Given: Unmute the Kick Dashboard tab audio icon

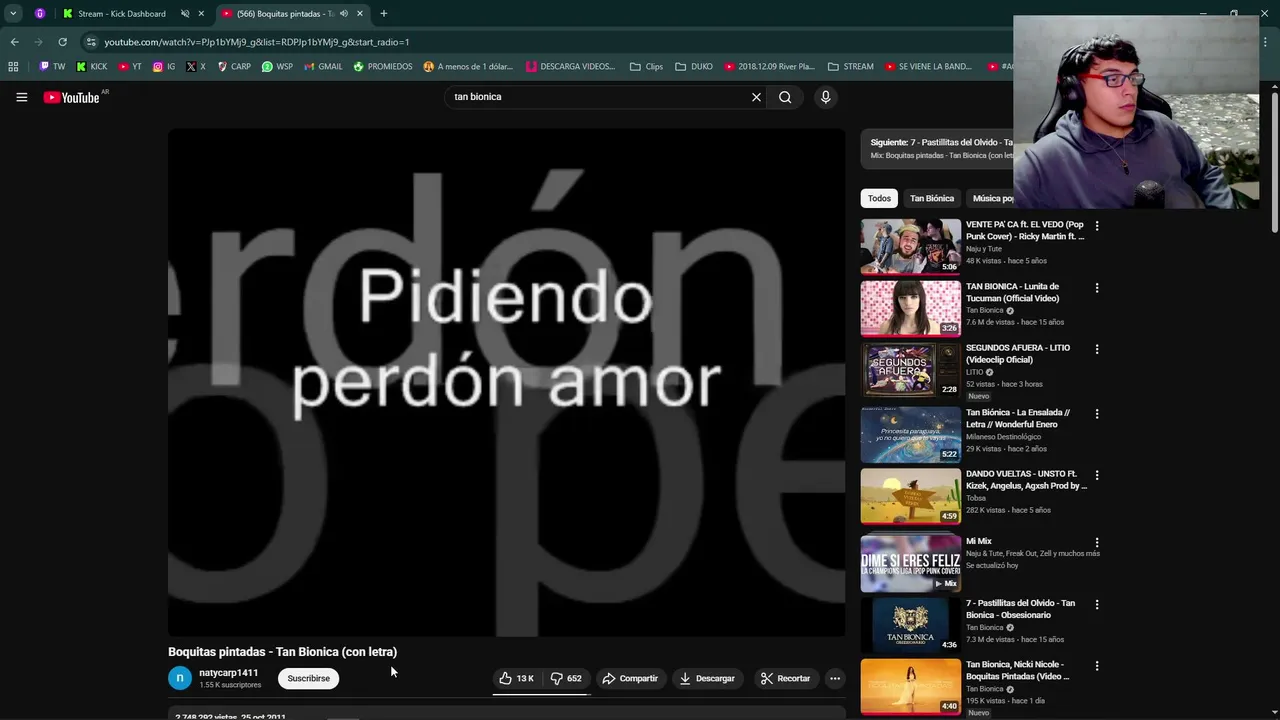Looking at the screenshot, I should pos(185,14).
